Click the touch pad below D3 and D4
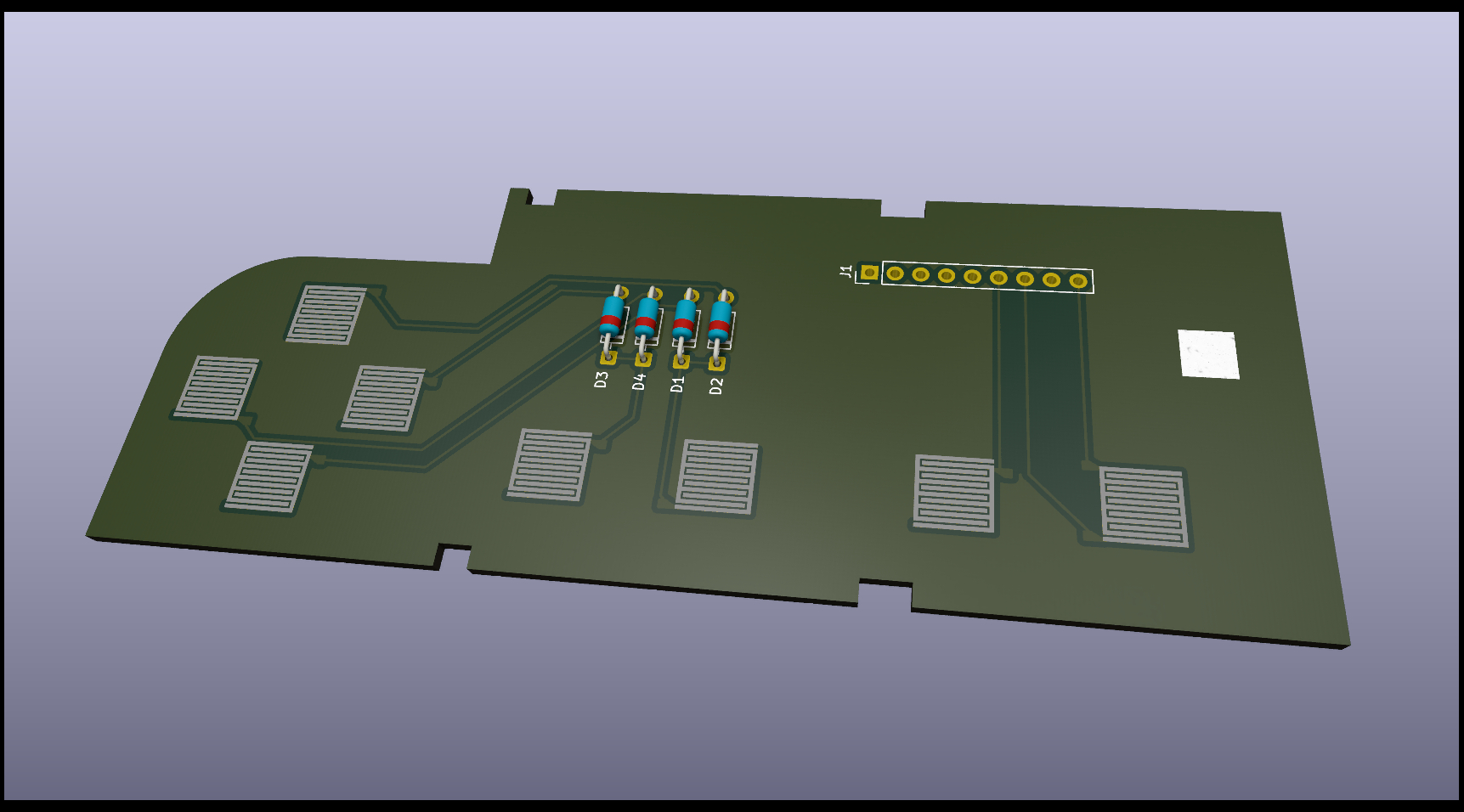This screenshot has width=1464, height=812. (x=549, y=465)
